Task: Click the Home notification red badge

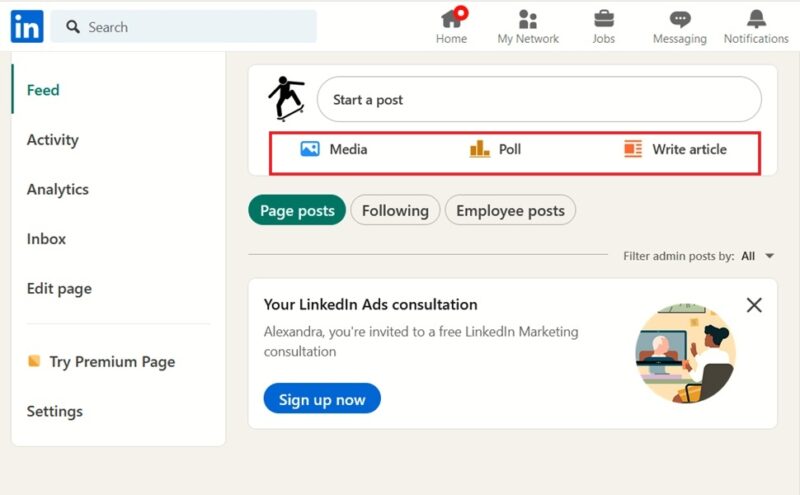Action: pyautogui.click(x=461, y=12)
